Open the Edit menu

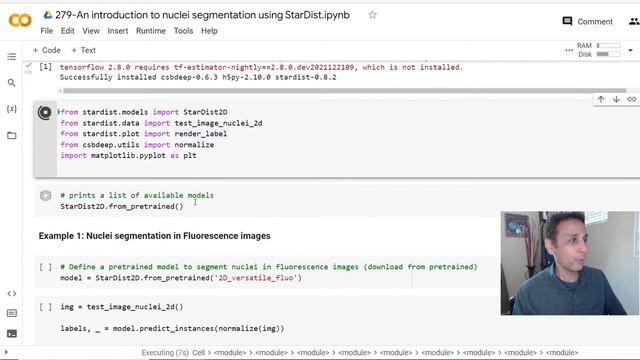67,31
